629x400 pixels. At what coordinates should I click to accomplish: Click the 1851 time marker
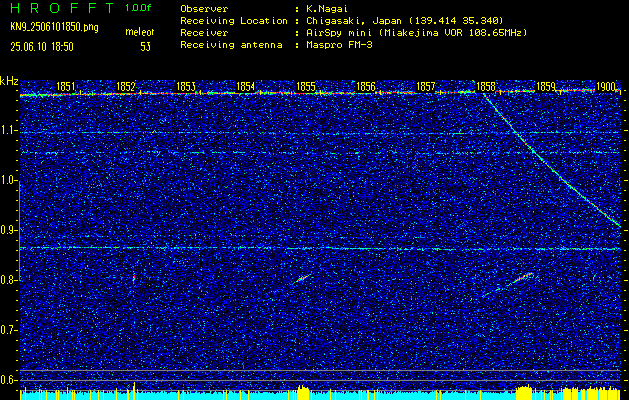click(65, 86)
